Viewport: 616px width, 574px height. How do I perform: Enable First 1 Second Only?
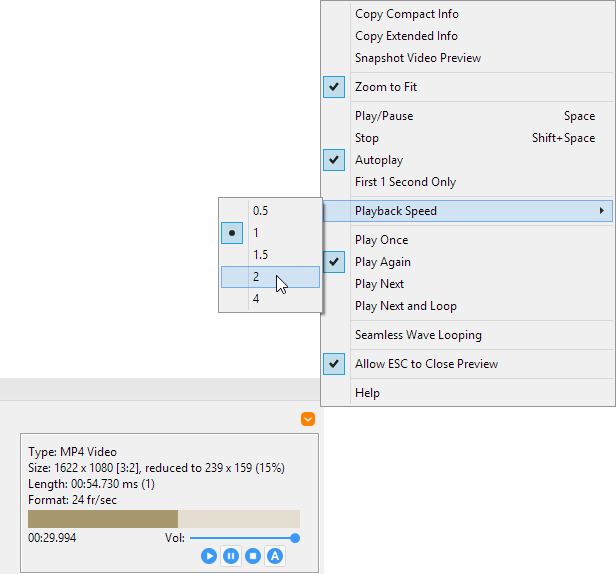[x=405, y=182]
